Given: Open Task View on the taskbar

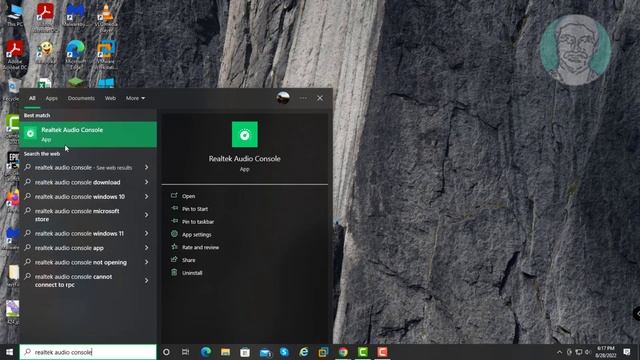Looking at the screenshot, I should pyautogui.click(x=185, y=352).
